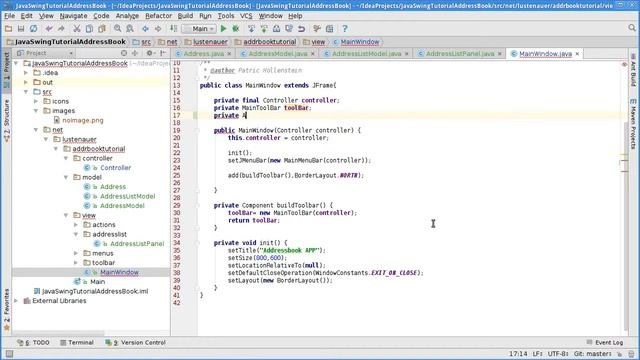Click the Copy toolbar icon
The width and height of the screenshot is (640, 360).
click(89, 29)
